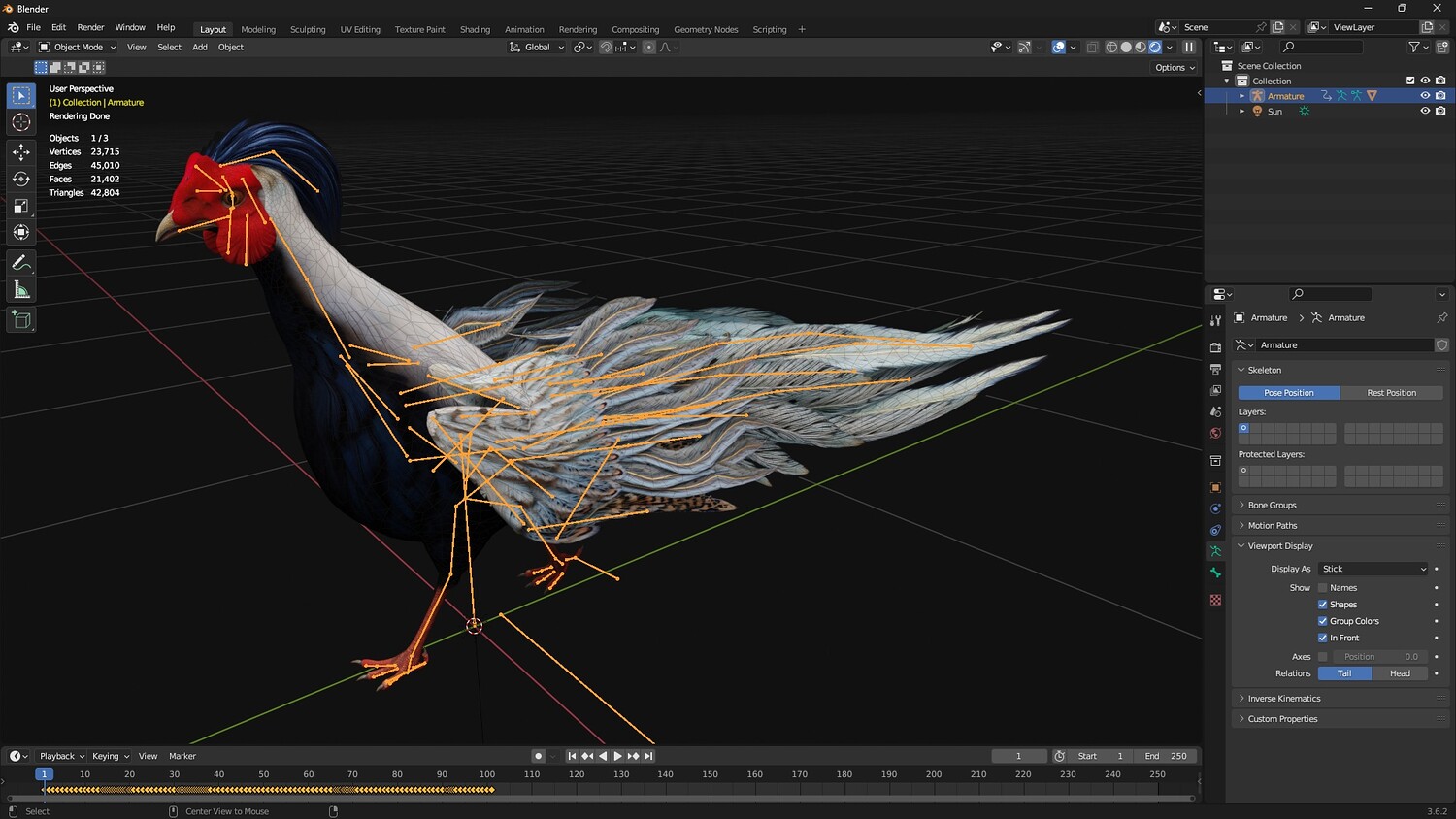
Task: Open the Render menu
Action: coord(90,27)
